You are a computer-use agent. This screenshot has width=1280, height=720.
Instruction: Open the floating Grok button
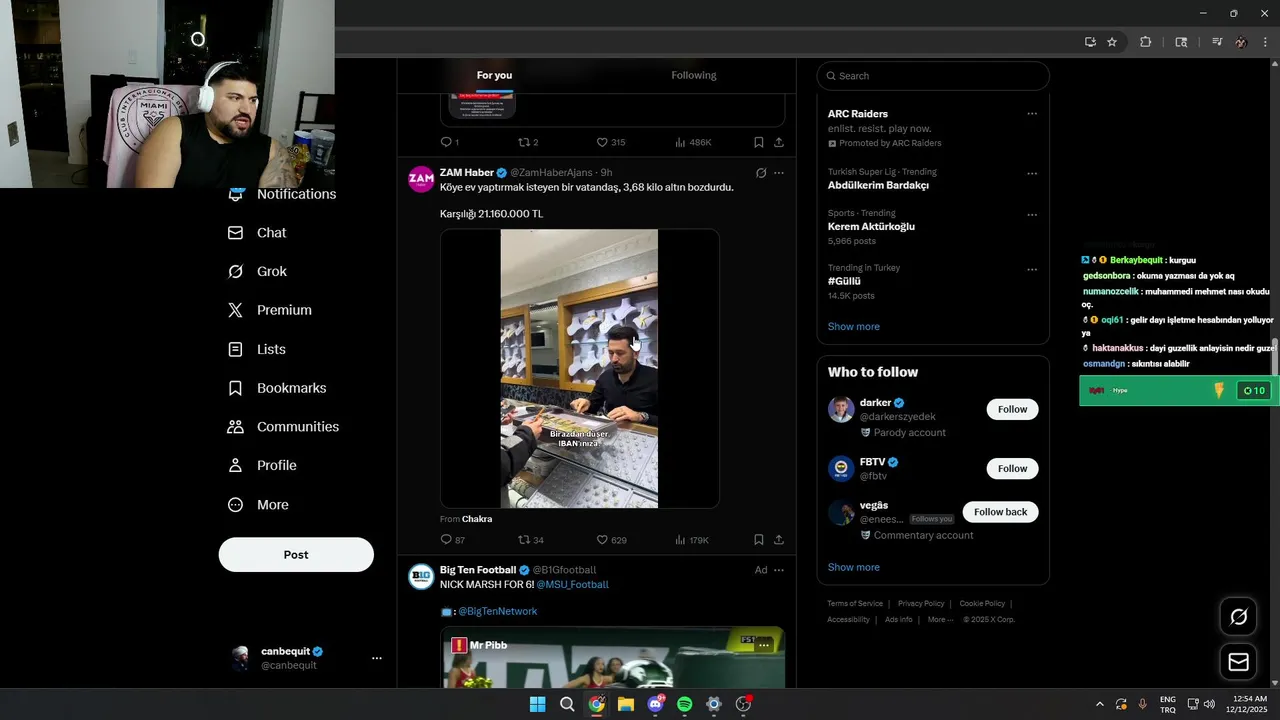click(x=1238, y=617)
